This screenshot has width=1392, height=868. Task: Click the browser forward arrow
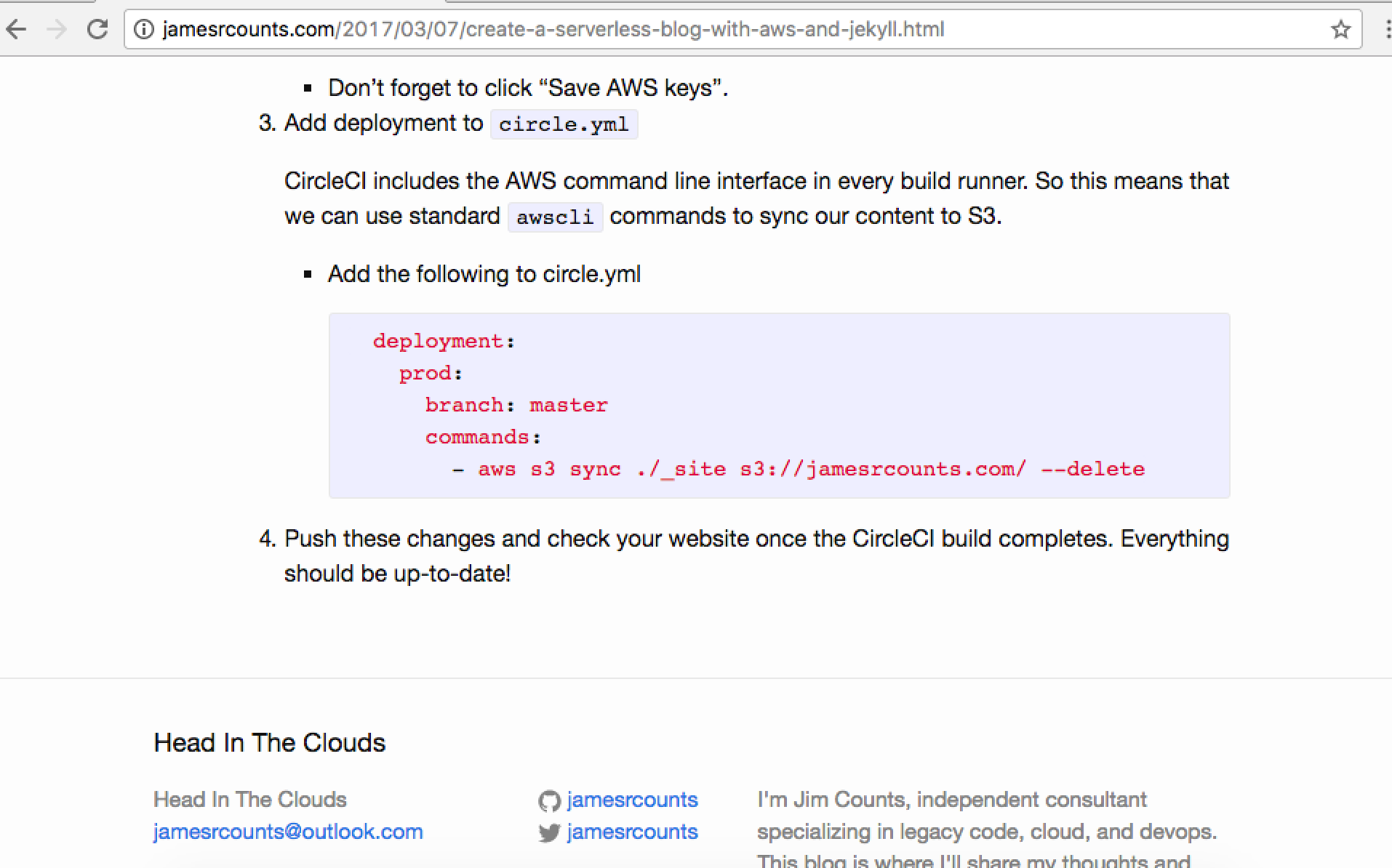tap(57, 29)
